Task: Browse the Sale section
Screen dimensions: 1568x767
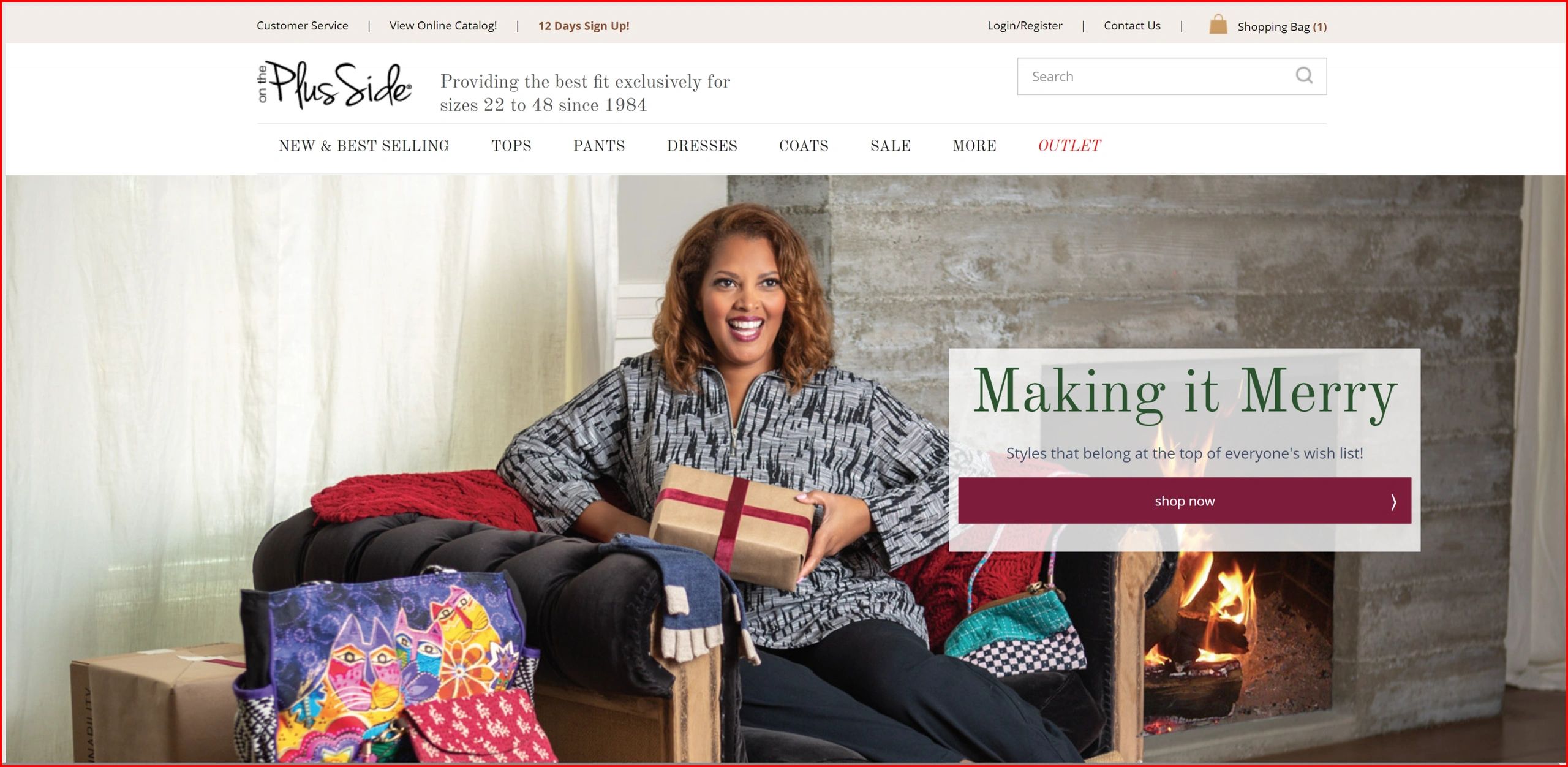Action: point(891,146)
